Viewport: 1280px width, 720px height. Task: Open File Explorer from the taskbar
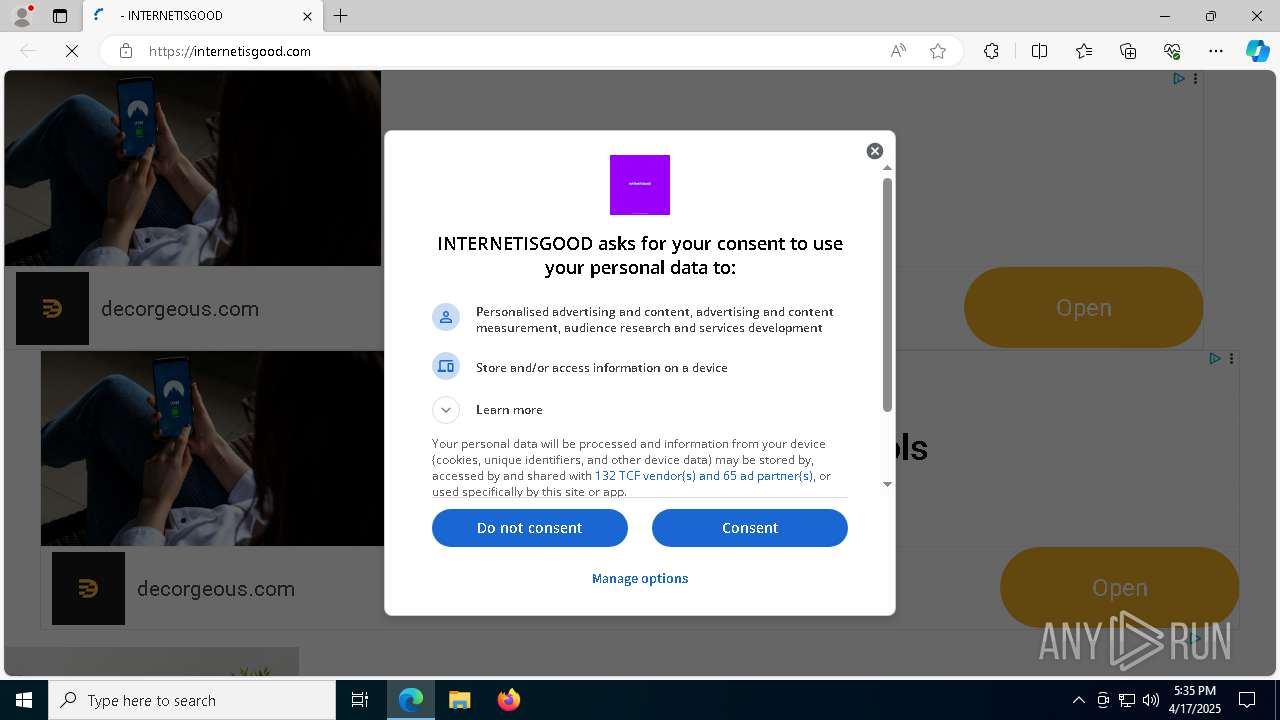coord(459,700)
